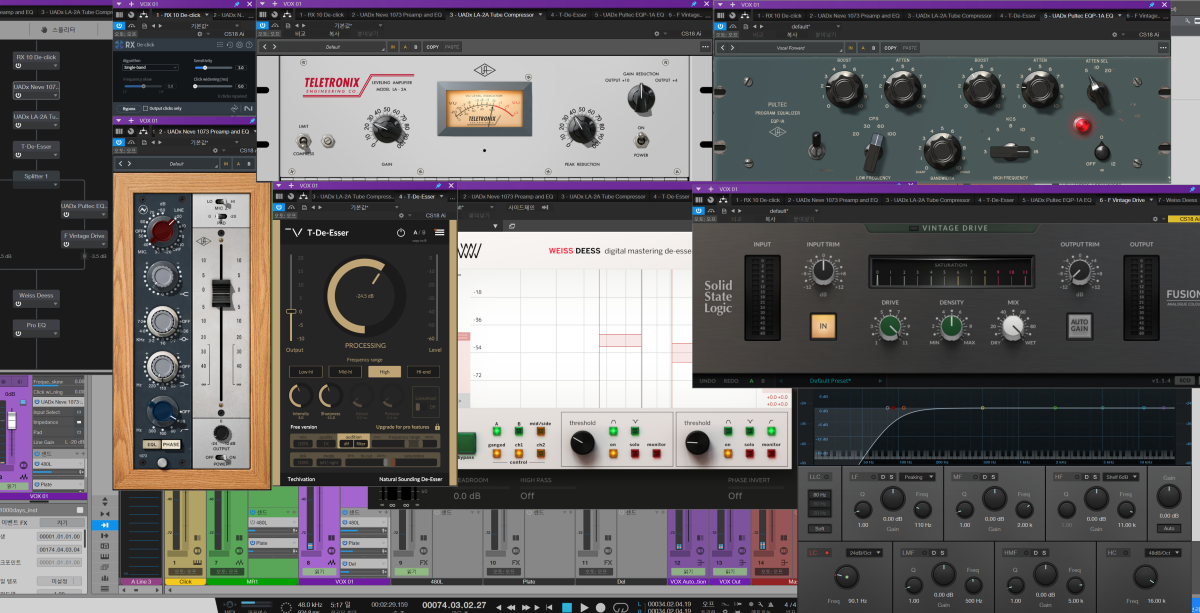Viewport: 1200px width, 613px height.
Task: Click COPY in the LA-2A preset bar
Action: pyautogui.click(x=432, y=47)
